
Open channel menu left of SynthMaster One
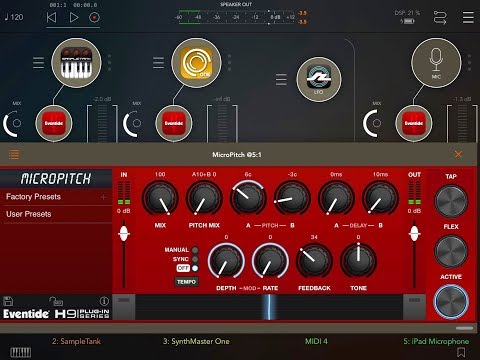pos(158,63)
